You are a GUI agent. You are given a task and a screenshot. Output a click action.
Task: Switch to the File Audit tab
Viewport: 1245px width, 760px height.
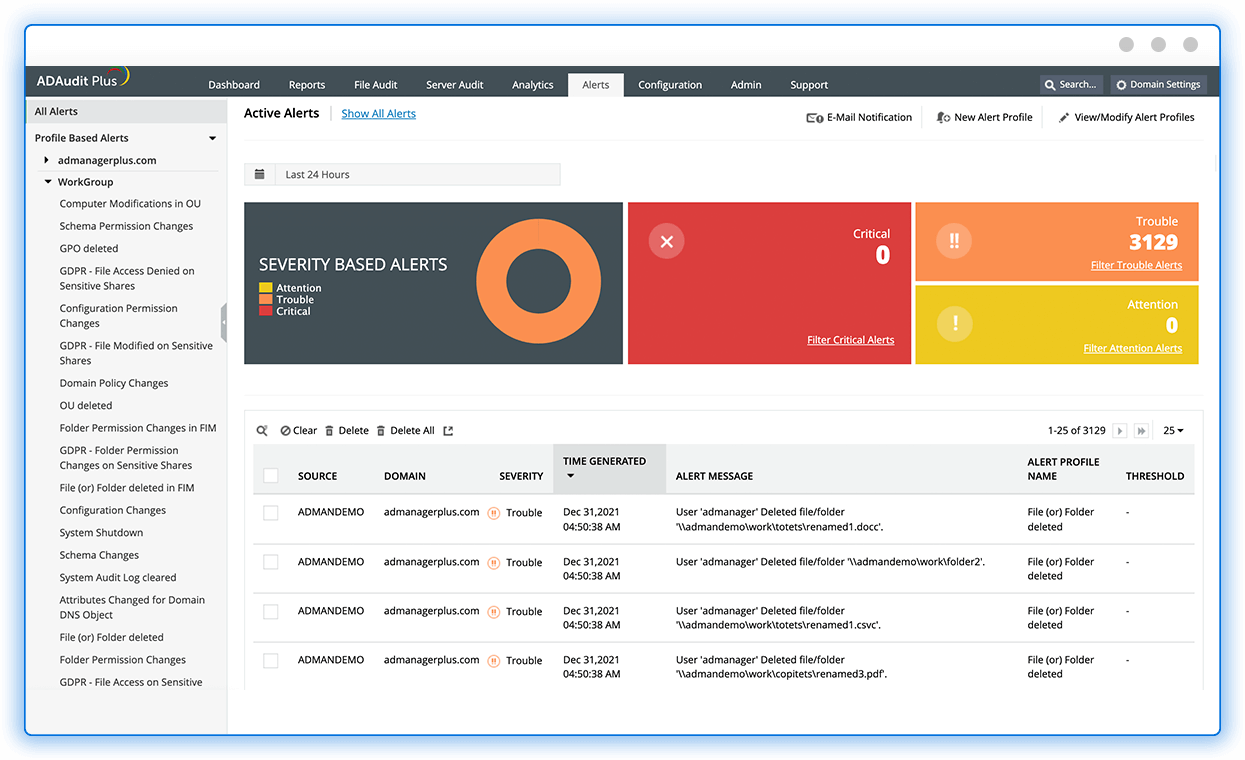[376, 85]
